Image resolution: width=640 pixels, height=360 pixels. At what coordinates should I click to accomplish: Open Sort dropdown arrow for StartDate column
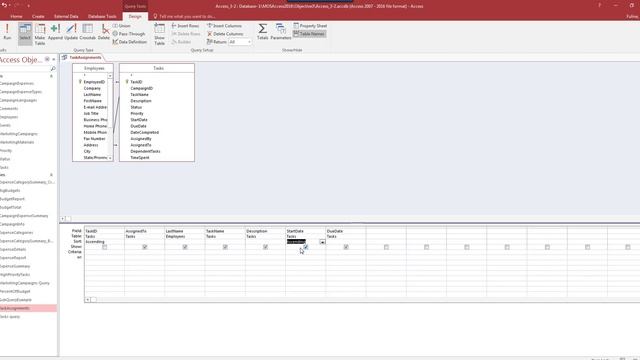click(x=322, y=242)
